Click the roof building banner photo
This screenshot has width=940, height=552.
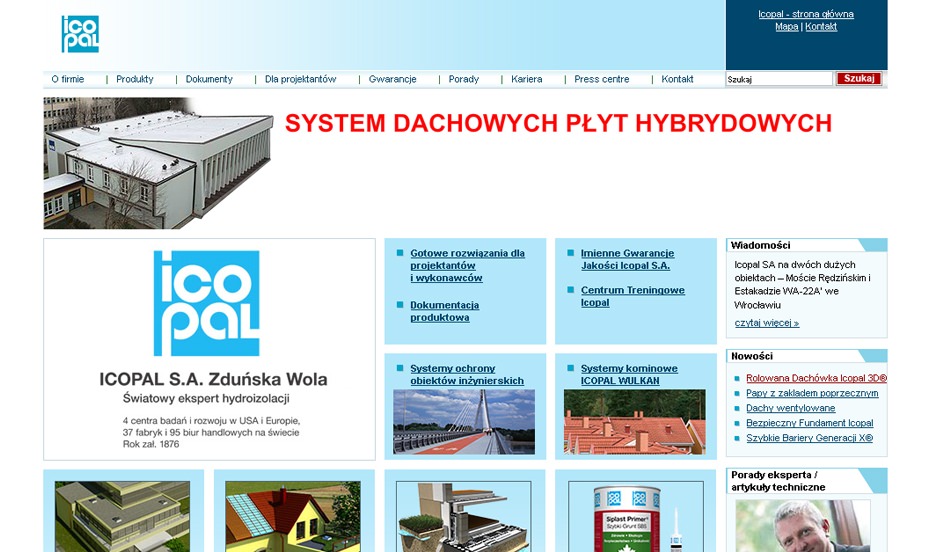pos(158,163)
